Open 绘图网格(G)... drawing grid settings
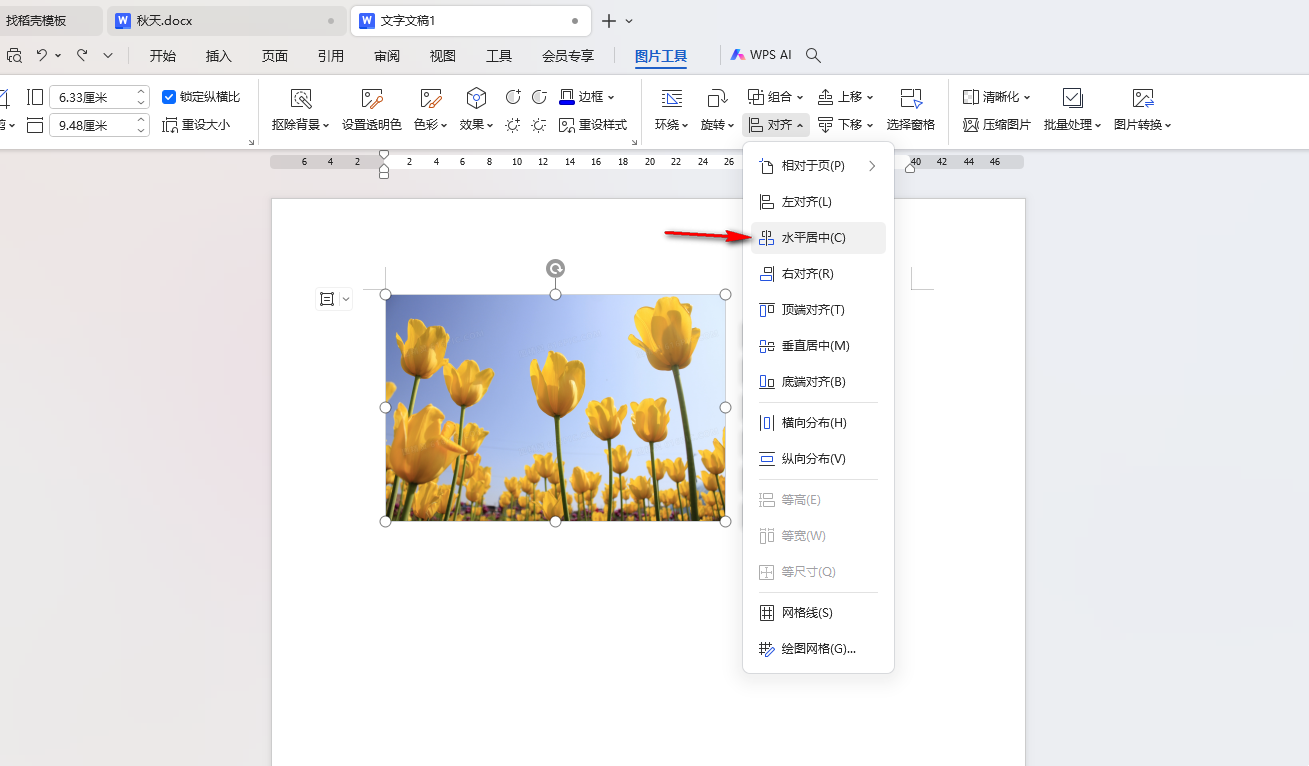The height and width of the screenshot is (766, 1309). point(818,649)
